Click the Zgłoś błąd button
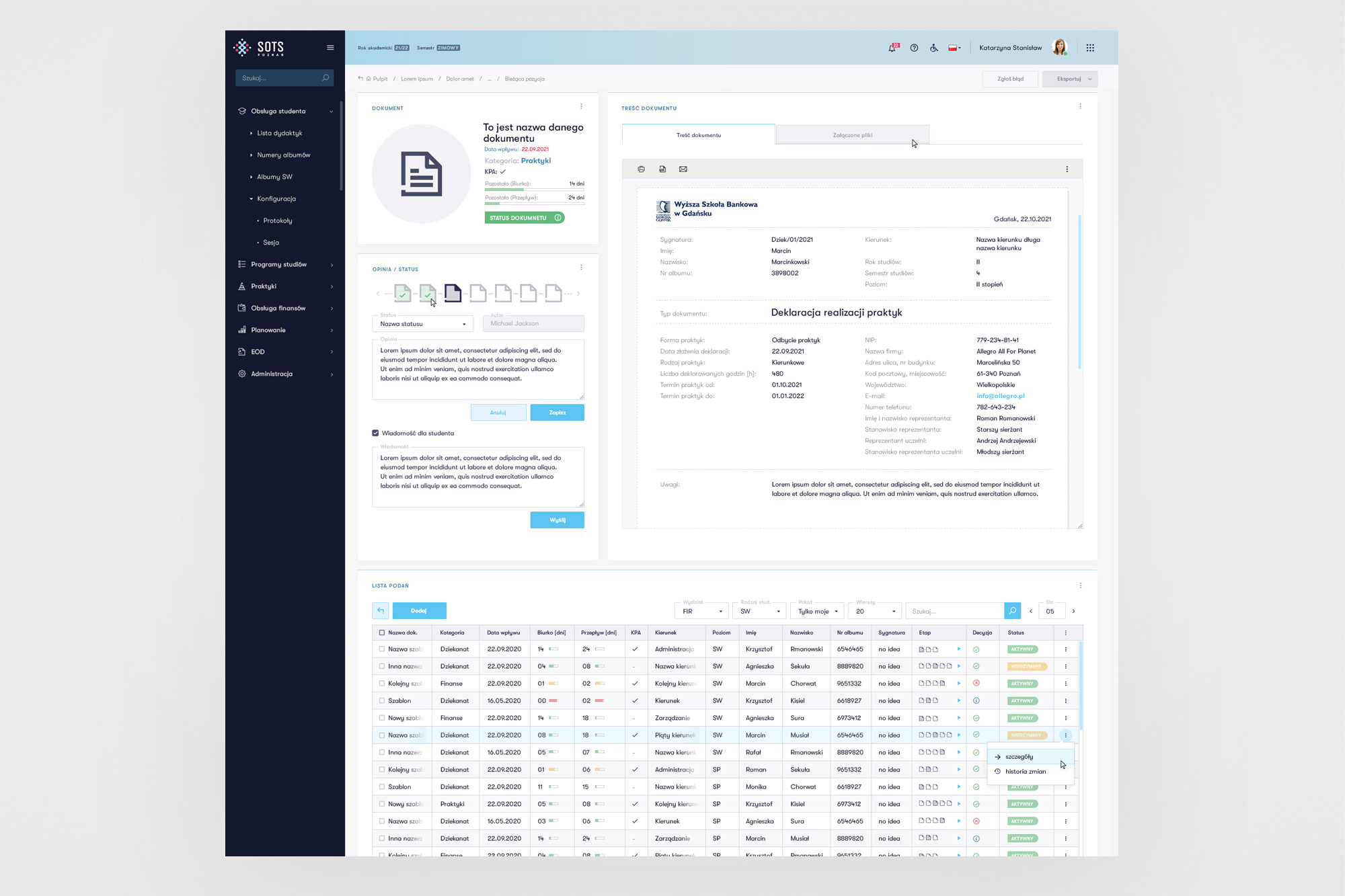Screen dimensions: 1345x896 1010,79
